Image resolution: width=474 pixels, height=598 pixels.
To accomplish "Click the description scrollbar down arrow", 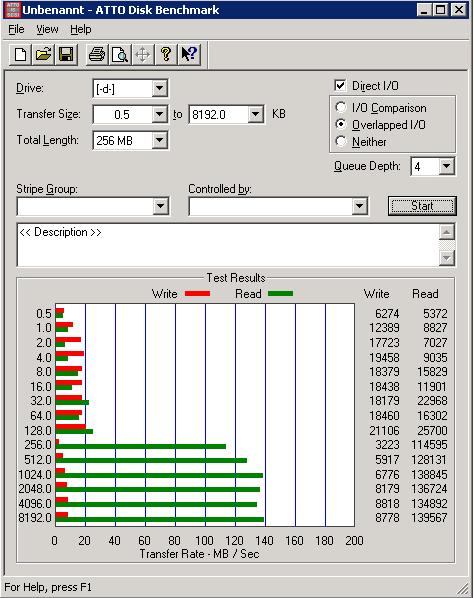I will click(x=447, y=258).
